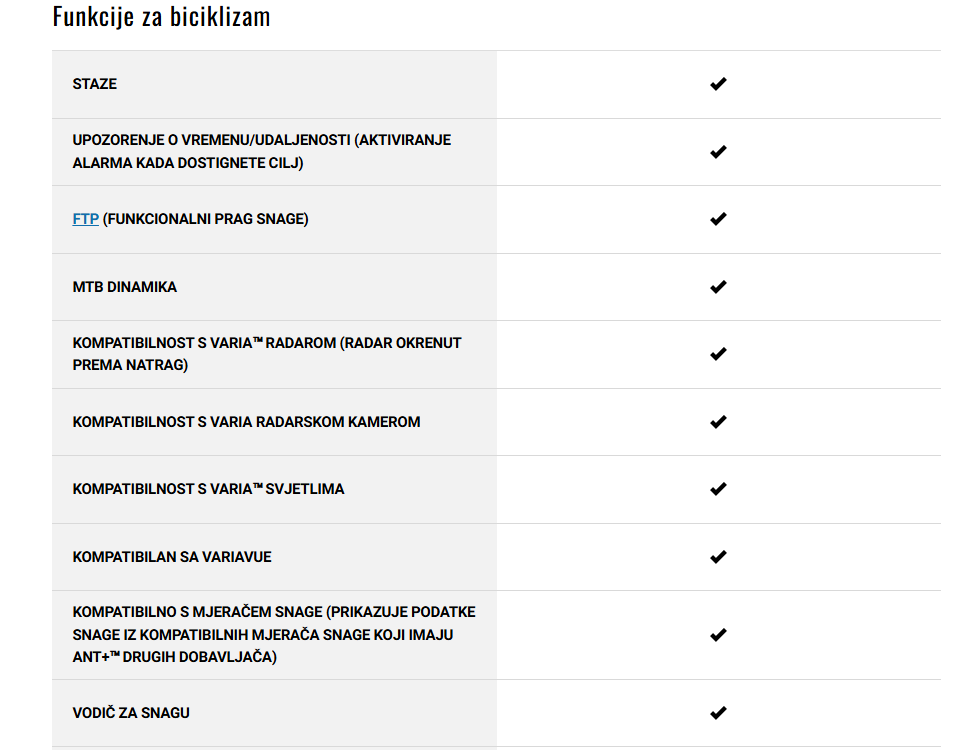This screenshot has height=750, width=960.
Task: Click checkmark for Varia svjetlima row
Action: 718,489
